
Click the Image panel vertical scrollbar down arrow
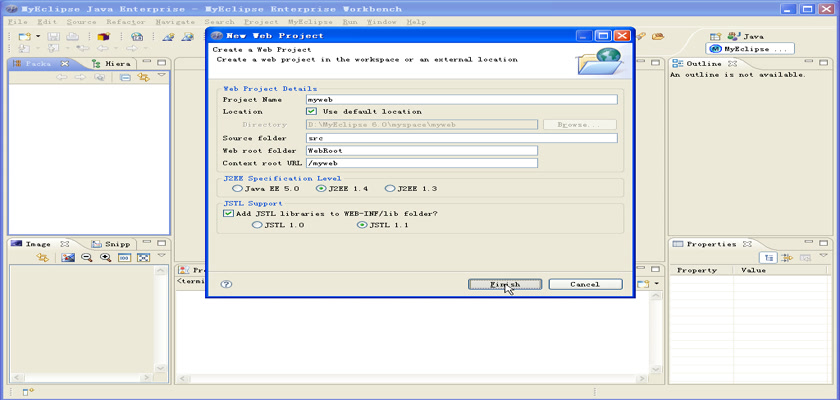point(161,368)
